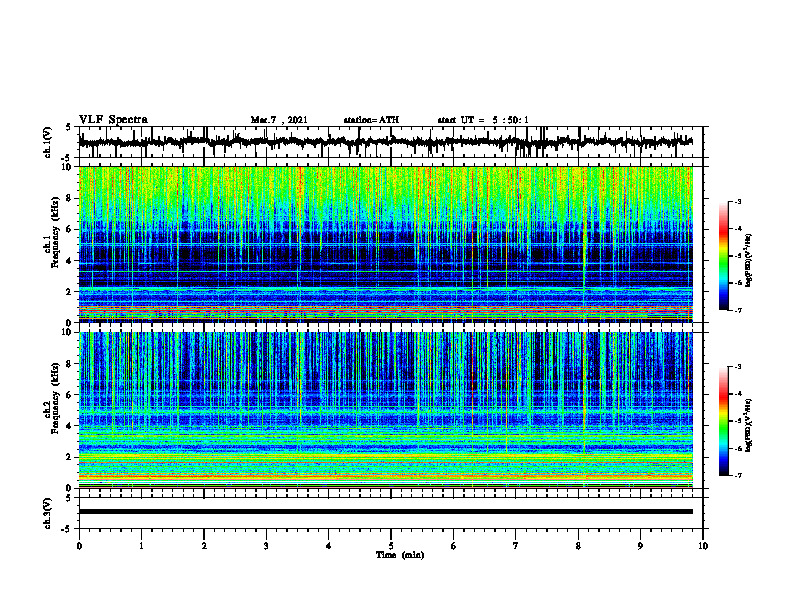Viewport: 792px width, 612px height.
Task: Click the "station=ATH" header label
Action: [x=371, y=120]
